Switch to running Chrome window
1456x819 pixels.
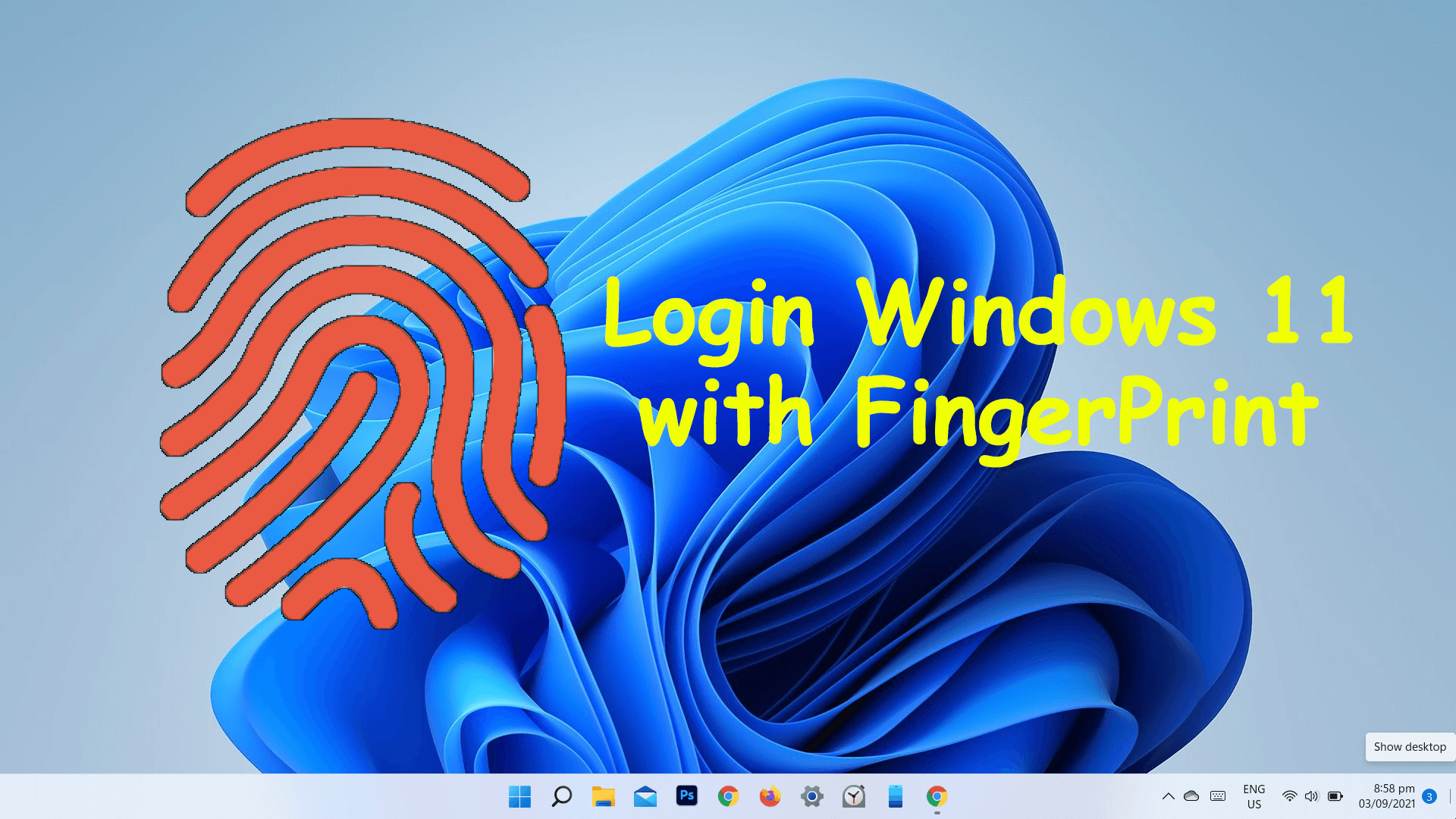(x=937, y=796)
